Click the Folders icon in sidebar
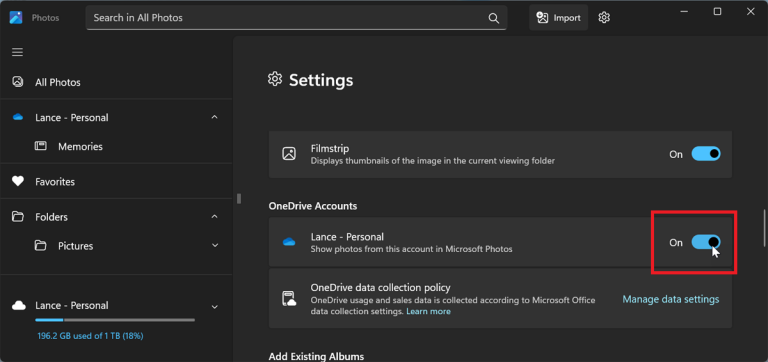Screen dimensions: 768x362 click(18, 217)
